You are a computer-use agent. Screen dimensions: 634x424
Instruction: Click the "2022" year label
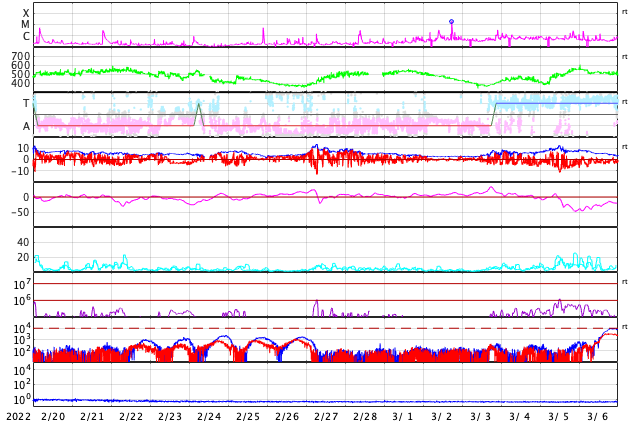click(x=19, y=417)
